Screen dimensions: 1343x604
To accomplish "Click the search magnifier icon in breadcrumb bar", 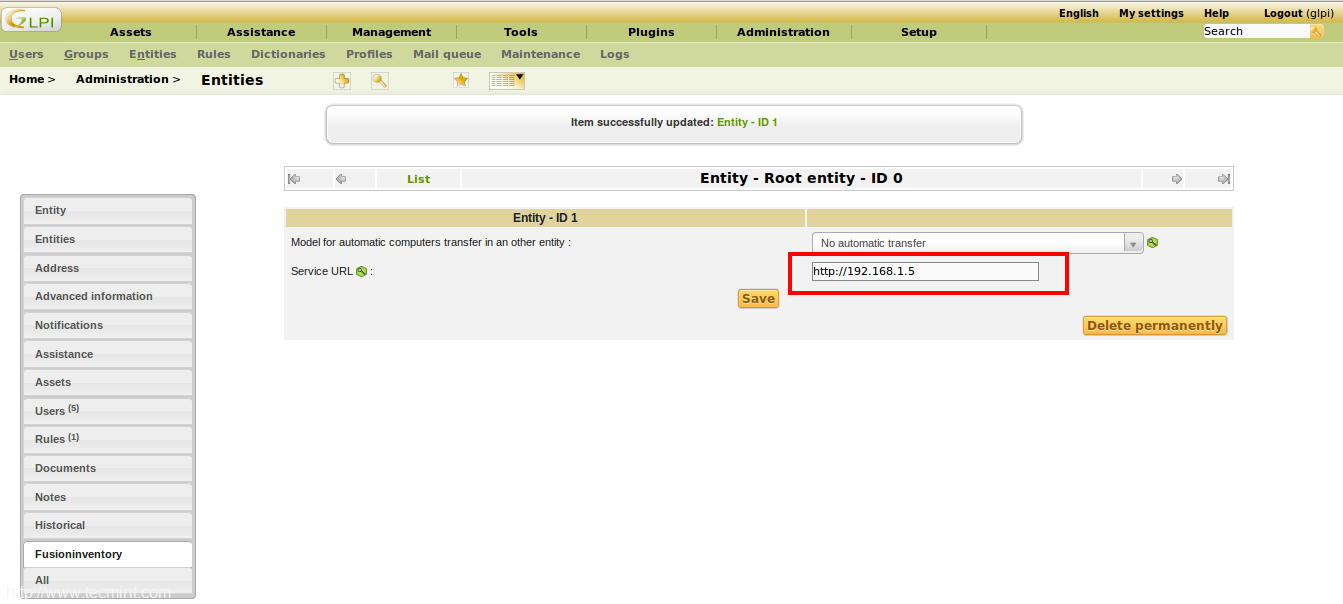I will (x=380, y=81).
